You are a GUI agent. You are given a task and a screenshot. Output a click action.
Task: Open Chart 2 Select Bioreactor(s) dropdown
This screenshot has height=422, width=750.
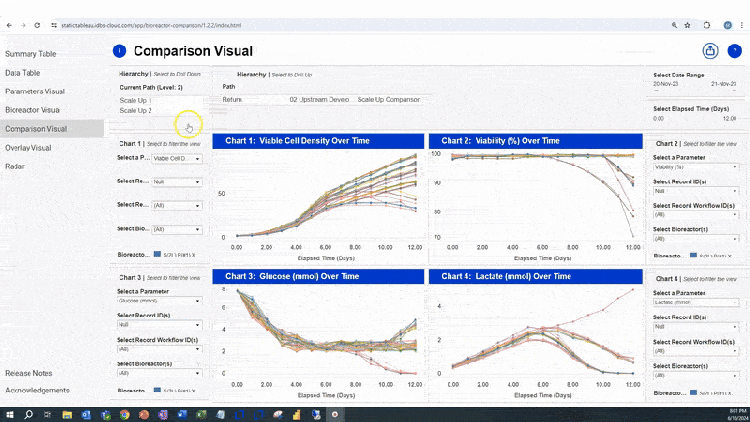[696, 238]
